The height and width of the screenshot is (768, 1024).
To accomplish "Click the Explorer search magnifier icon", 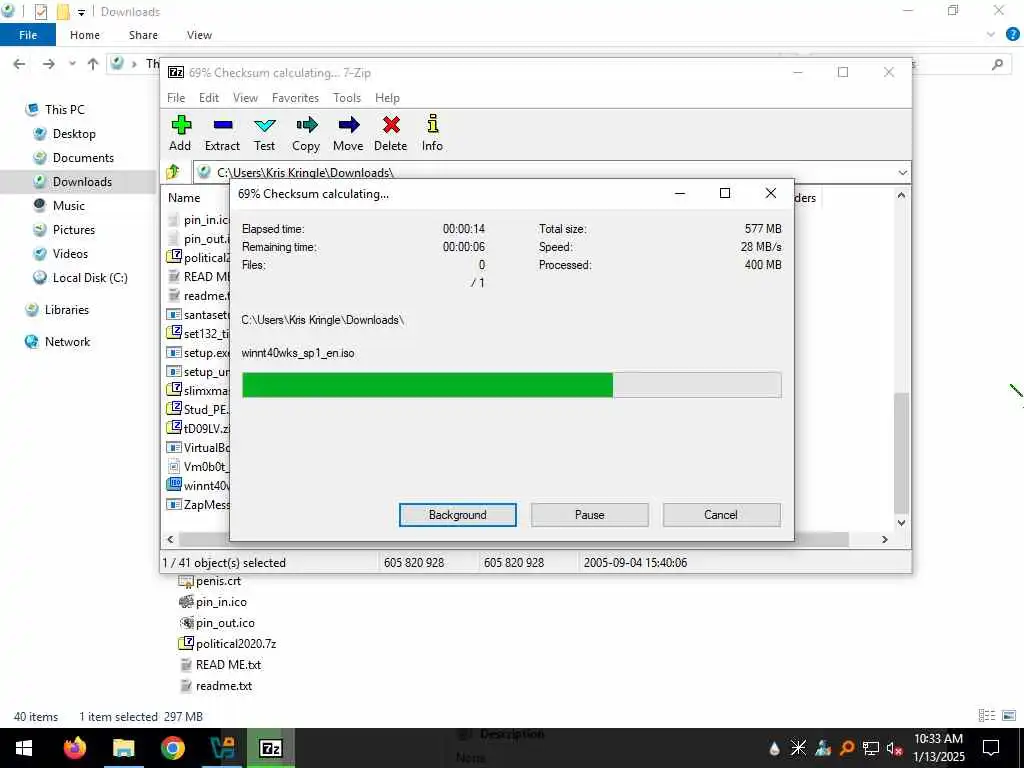I will (997, 64).
